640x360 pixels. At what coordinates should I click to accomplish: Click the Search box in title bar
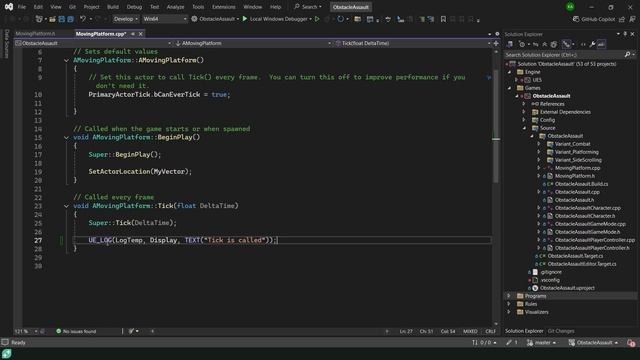pyautogui.click(x=308, y=7)
